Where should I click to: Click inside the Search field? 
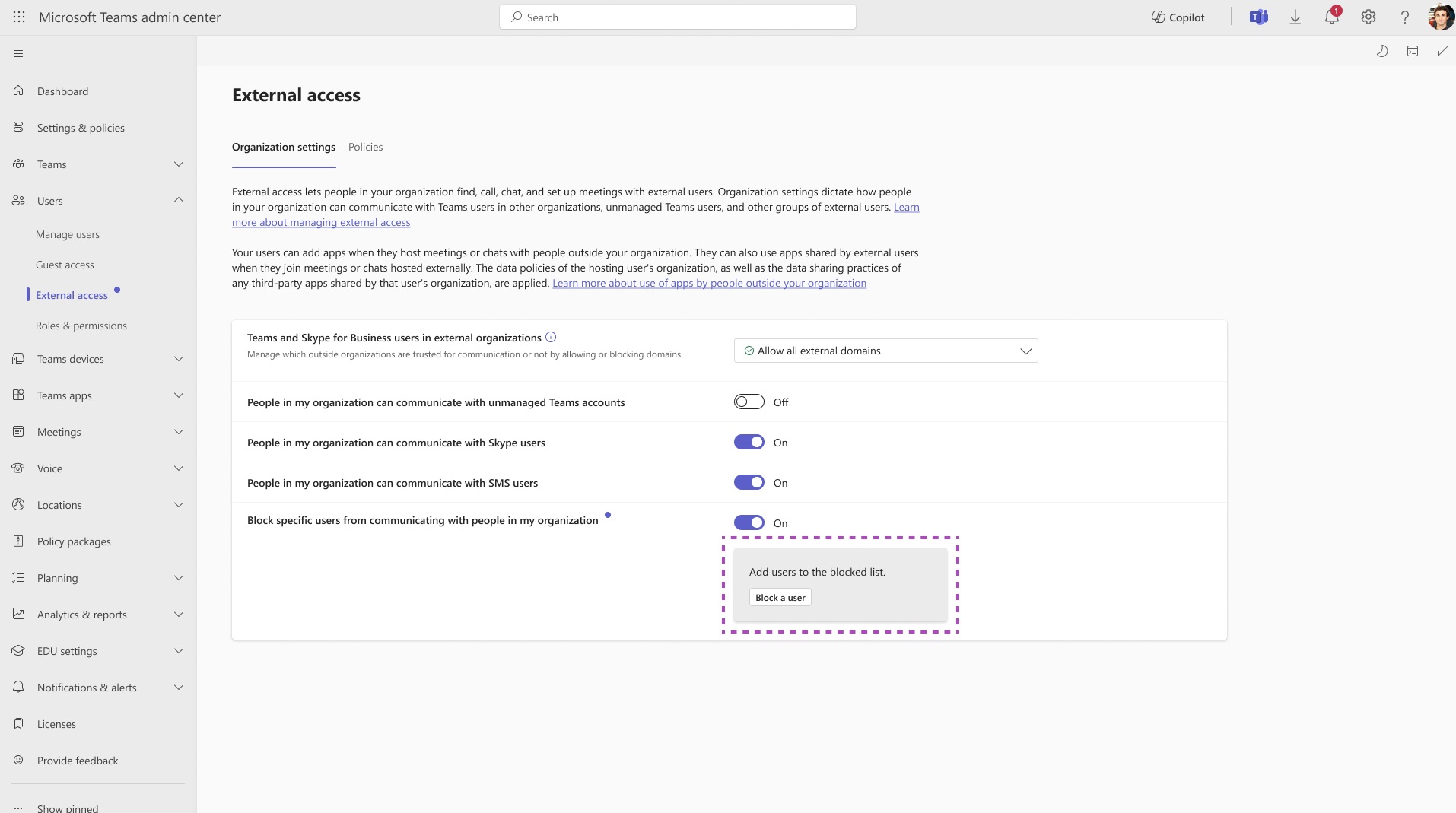click(x=677, y=17)
